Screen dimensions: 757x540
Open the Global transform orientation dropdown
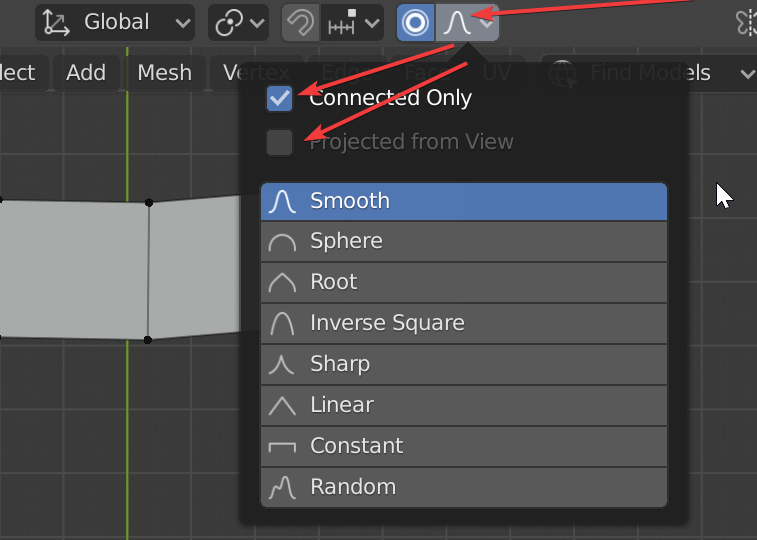tap(115, 23)
